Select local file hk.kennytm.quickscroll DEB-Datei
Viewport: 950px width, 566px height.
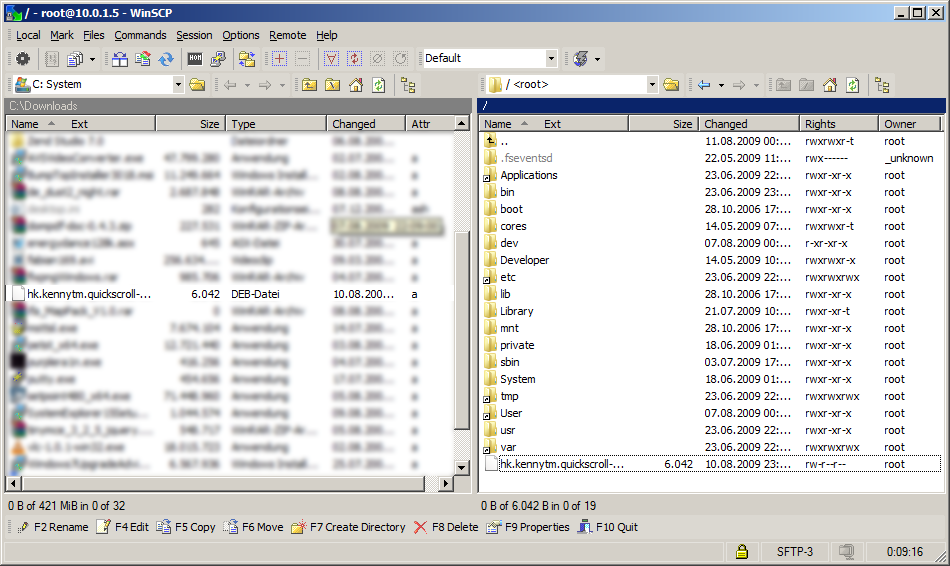tap(230, 294)
